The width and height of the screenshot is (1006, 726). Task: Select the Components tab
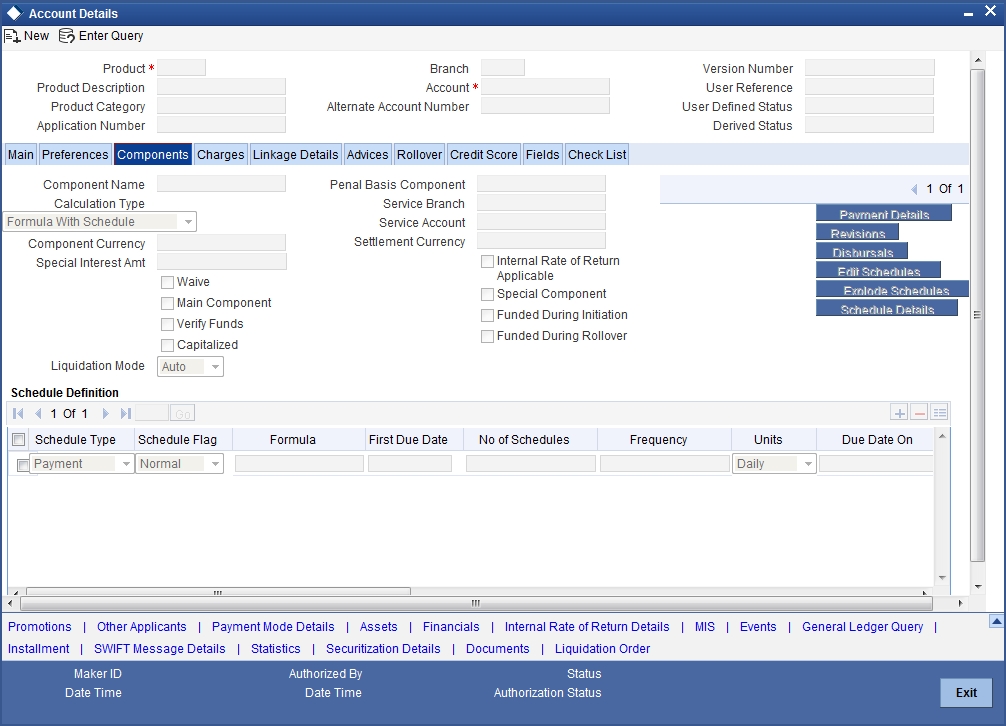pyautogui.click(x=153, y=155)
